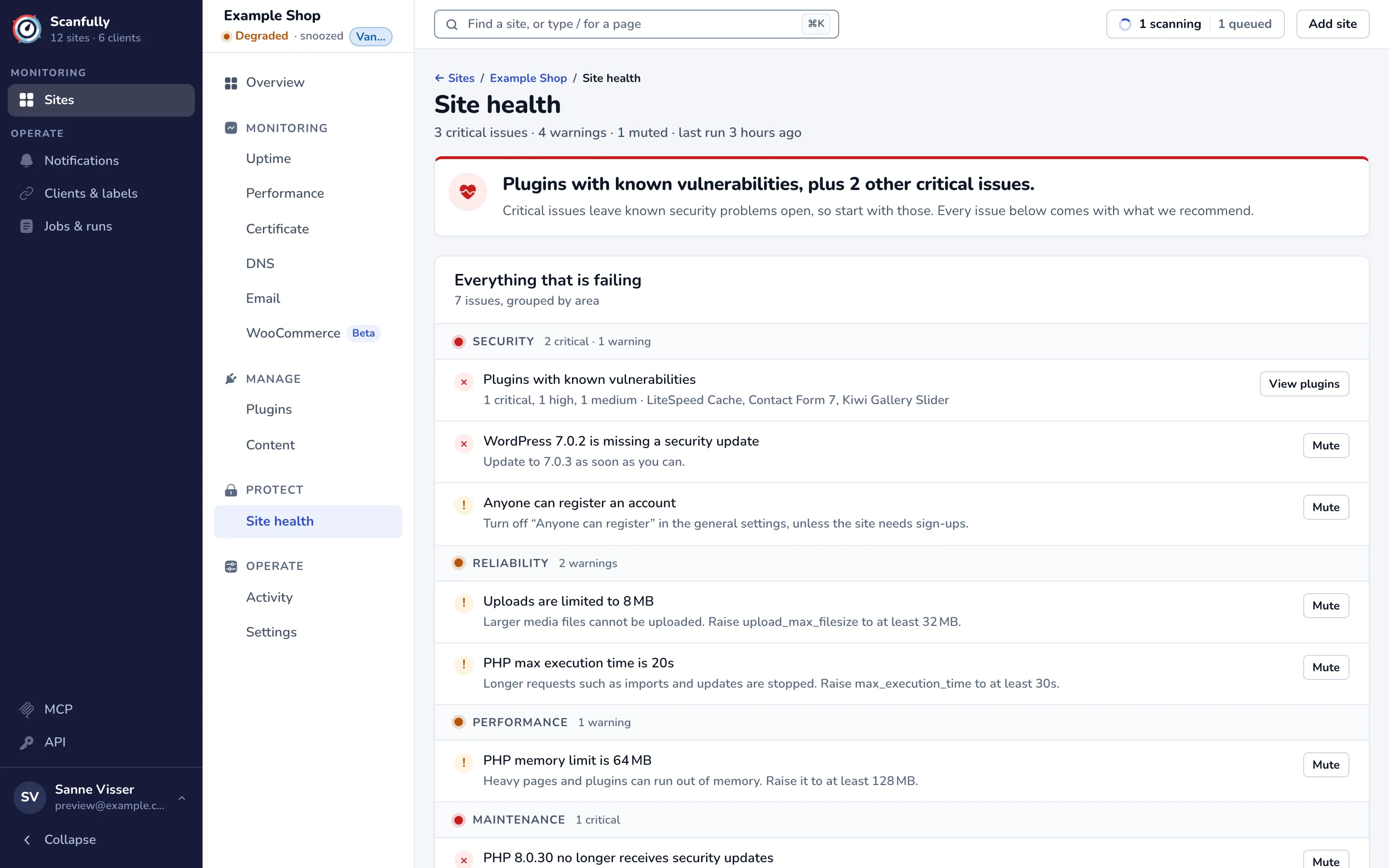Click the red X icon for vulnerable plugins
The image size is (1389, 868).
click(464, 382)
